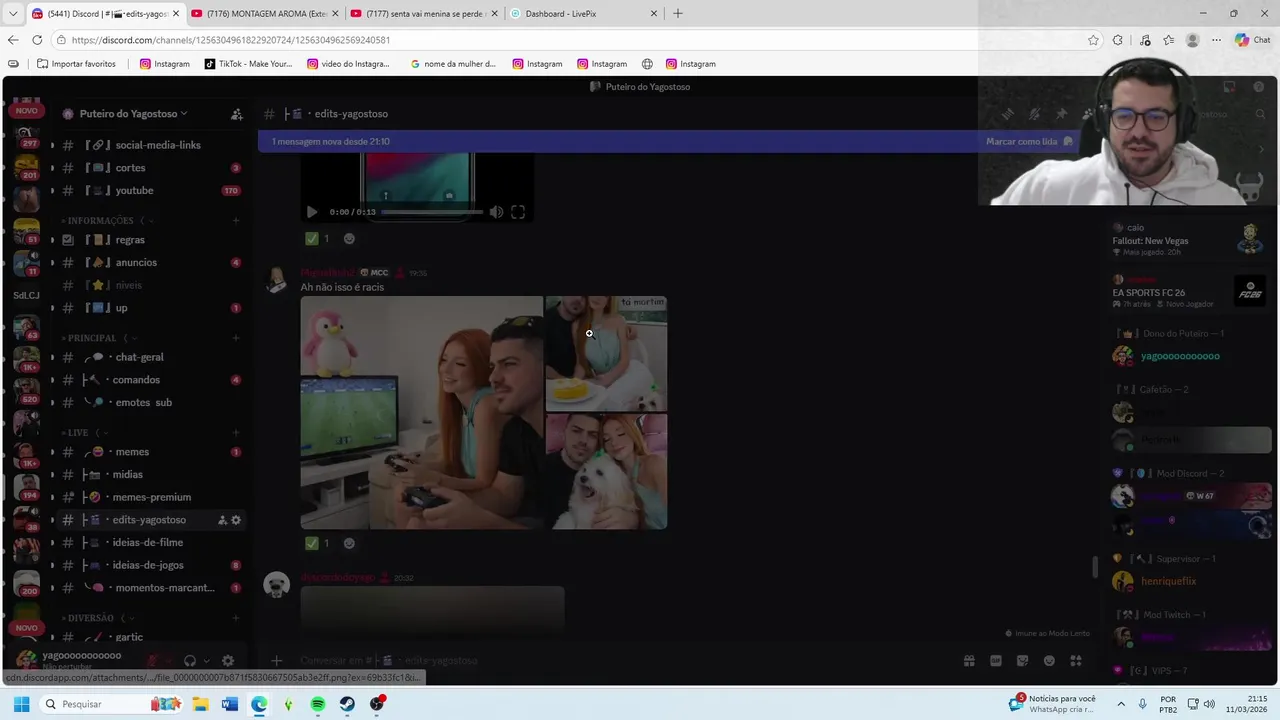Open the sticker picker in chat bar
This screenshot has width=1280, height=720.
point(1022,660)
